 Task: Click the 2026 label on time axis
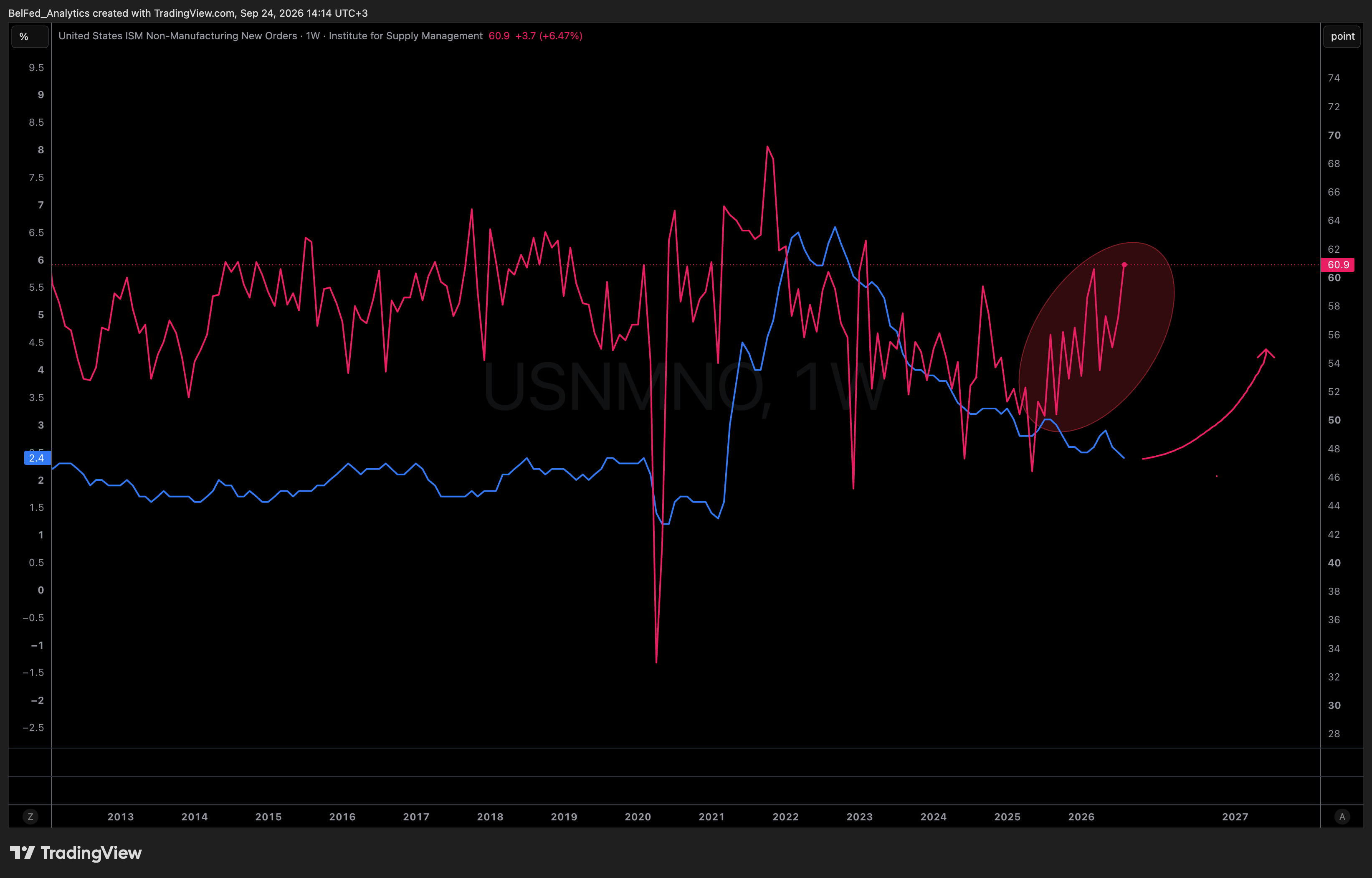(1081, 817)
